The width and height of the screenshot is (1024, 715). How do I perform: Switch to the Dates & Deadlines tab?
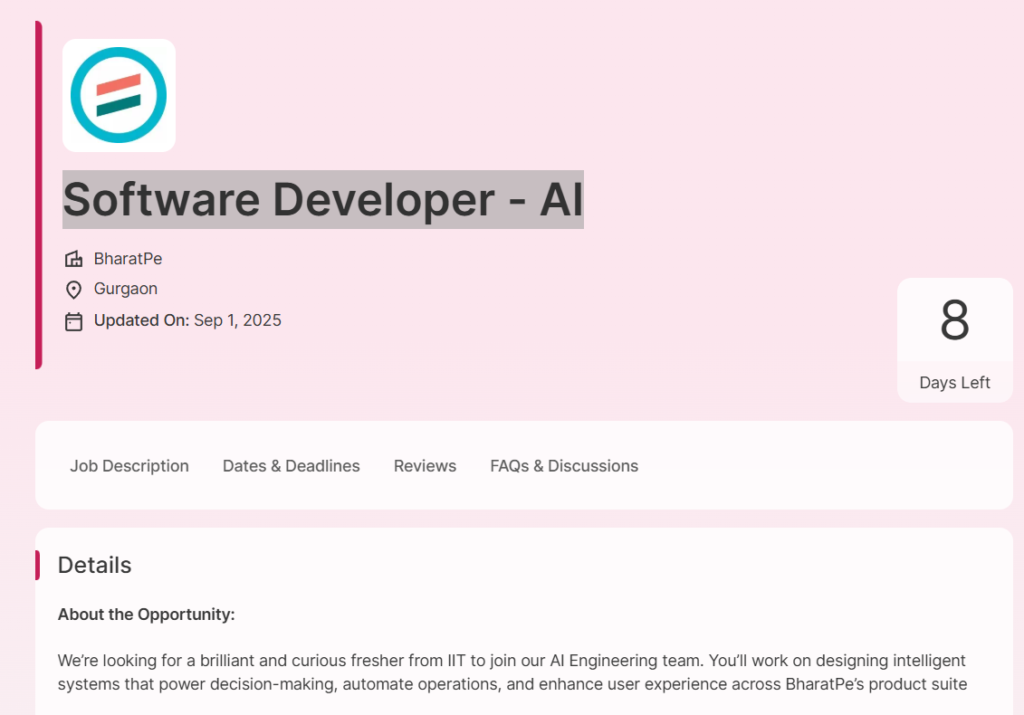click(x=291, y=466)
